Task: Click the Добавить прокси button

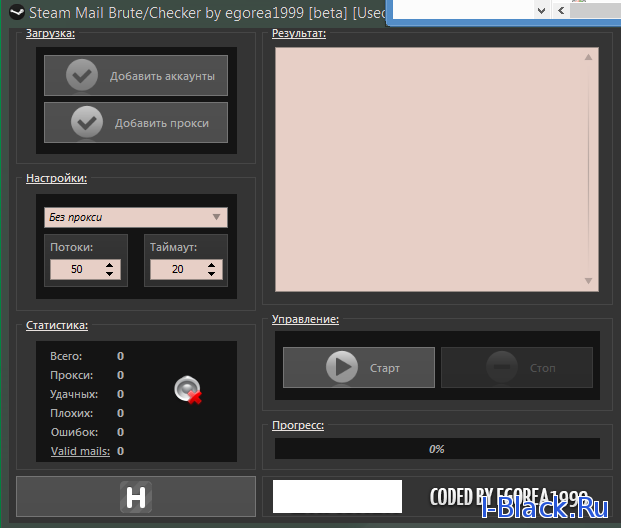Action: click(136, 122)
